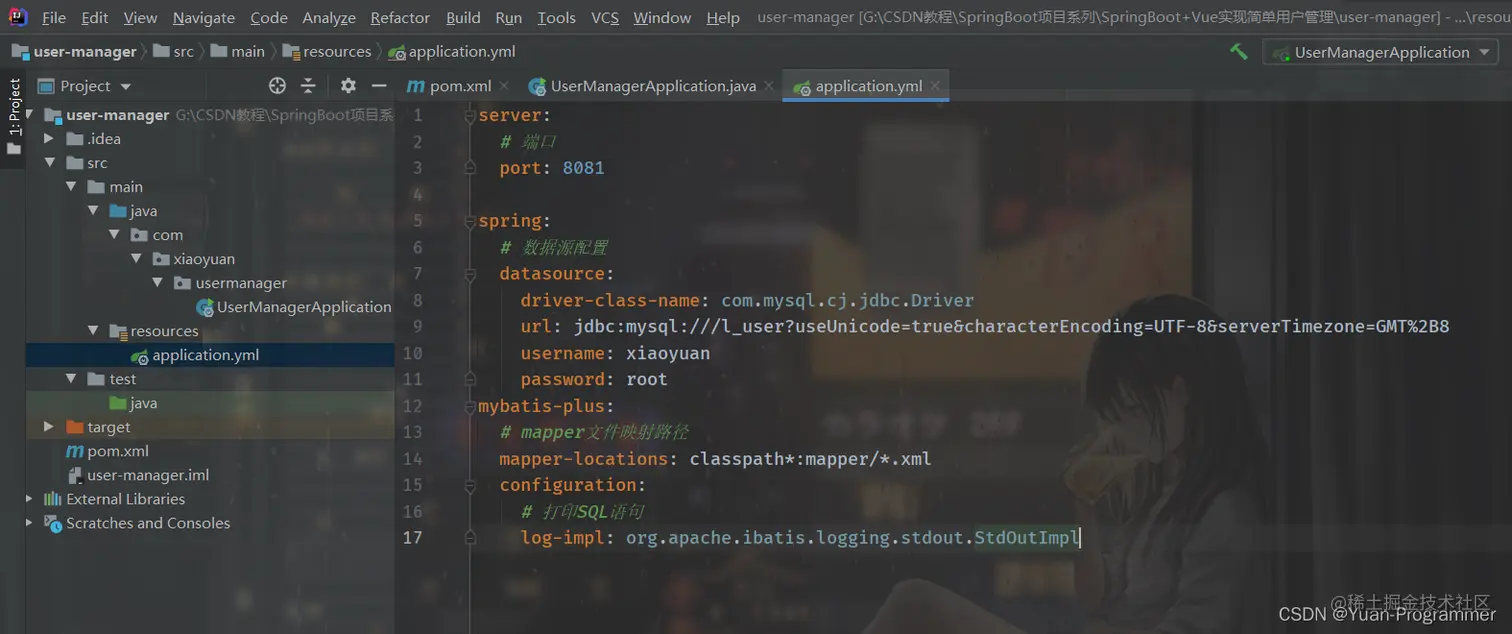Viewport: 1512px width, 634px height.
Task: Click the fold marker at line 5
Action: 470,221
